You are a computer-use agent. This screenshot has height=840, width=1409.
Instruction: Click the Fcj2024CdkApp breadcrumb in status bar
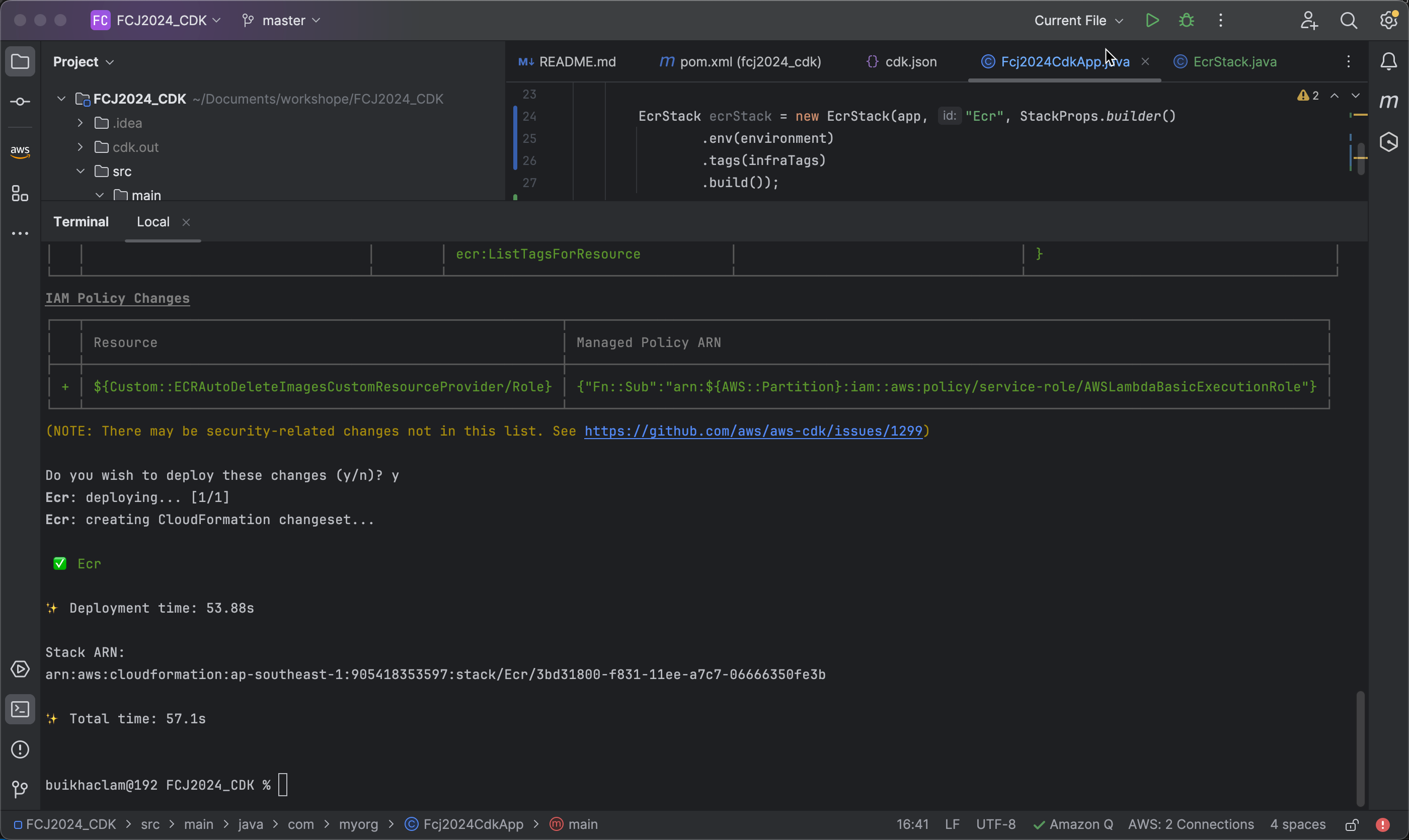click(464, 825)
